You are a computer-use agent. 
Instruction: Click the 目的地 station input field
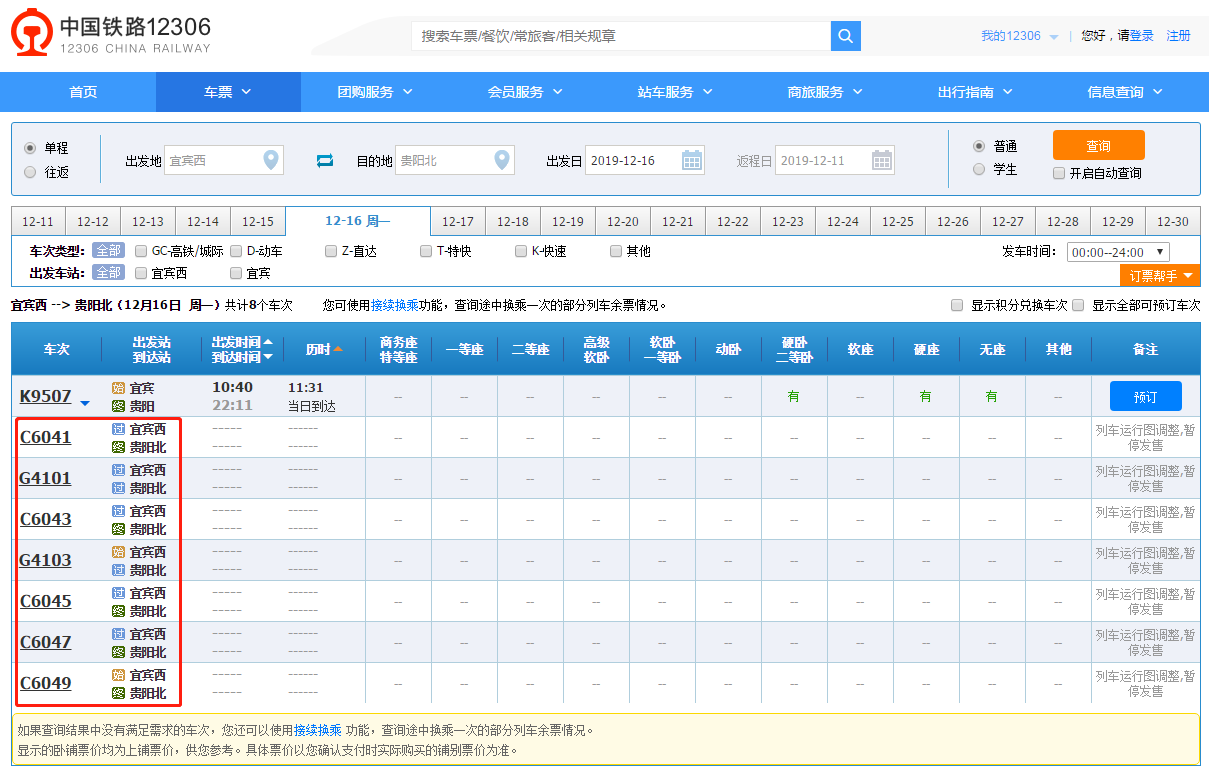(455, 160)
